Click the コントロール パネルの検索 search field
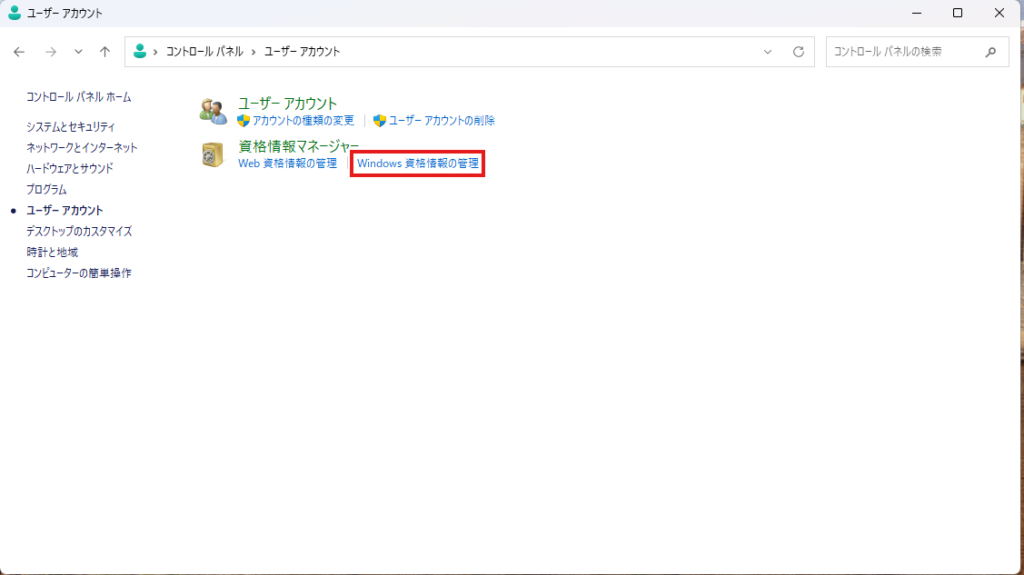Image resolution: width=1024 pixels, height=575 pixels. click(917, 52)
